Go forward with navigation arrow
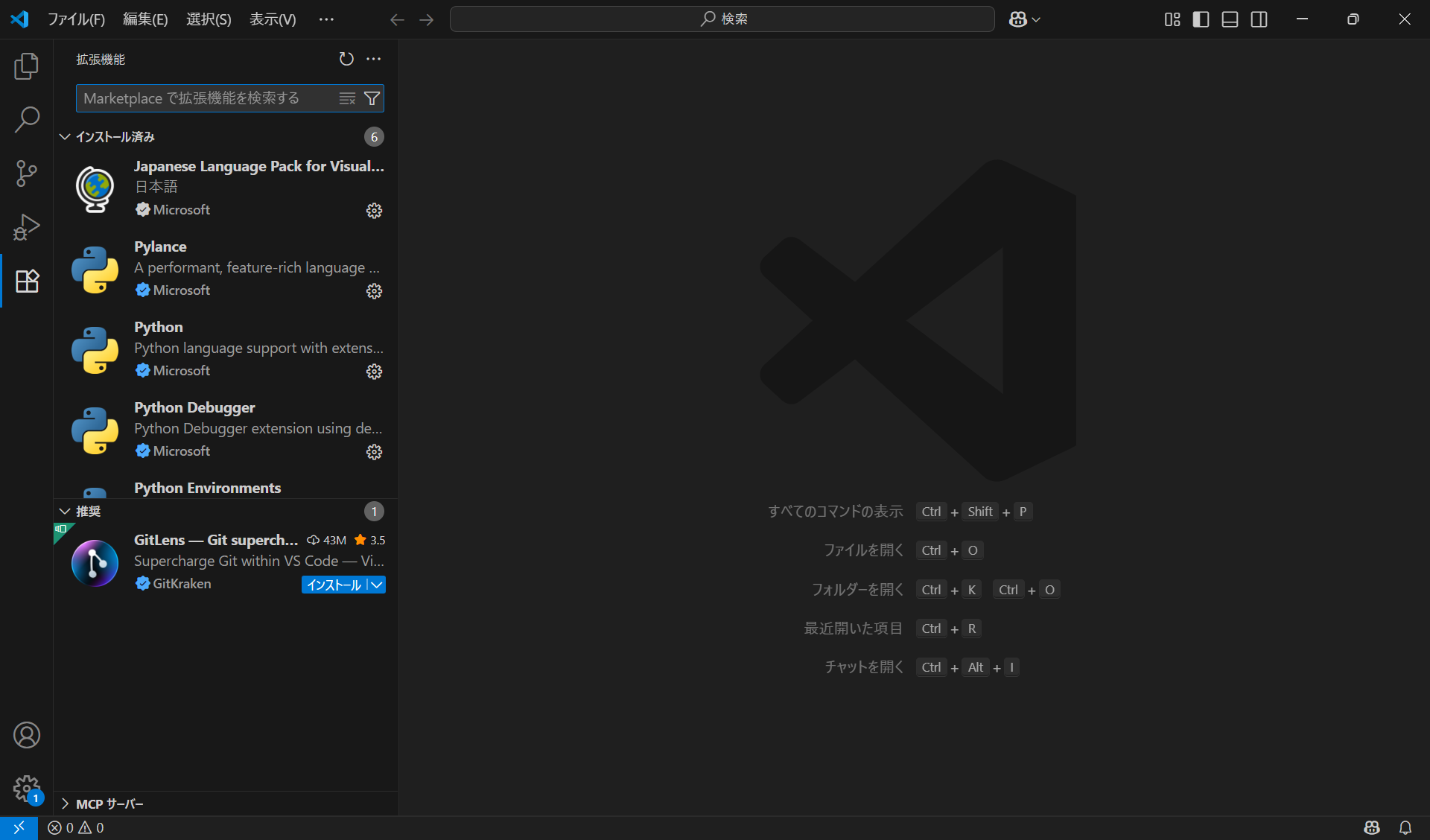This screenshot has height=840, width=1430. coord(426,19)
